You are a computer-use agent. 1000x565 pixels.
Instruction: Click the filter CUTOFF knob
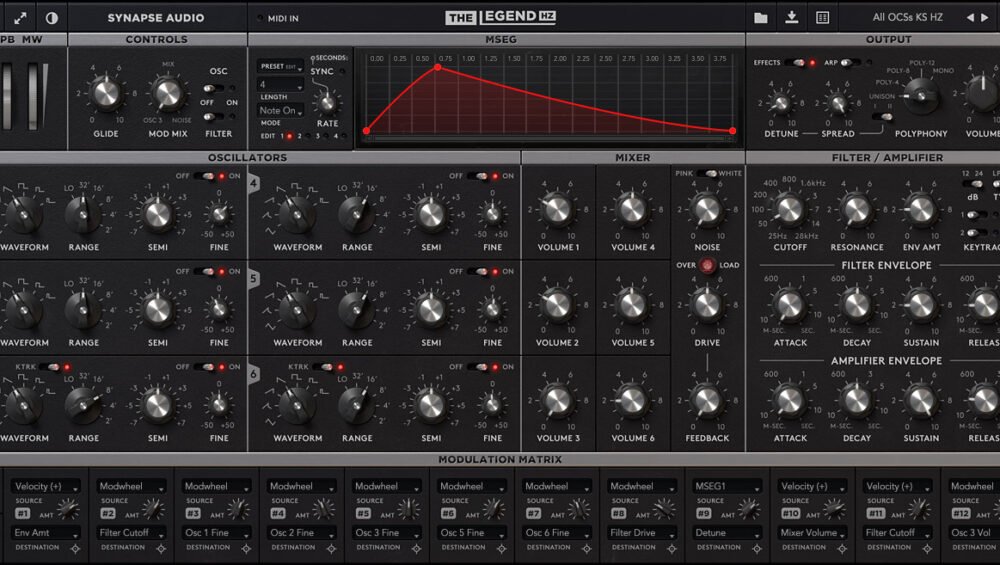coord(790,210)
